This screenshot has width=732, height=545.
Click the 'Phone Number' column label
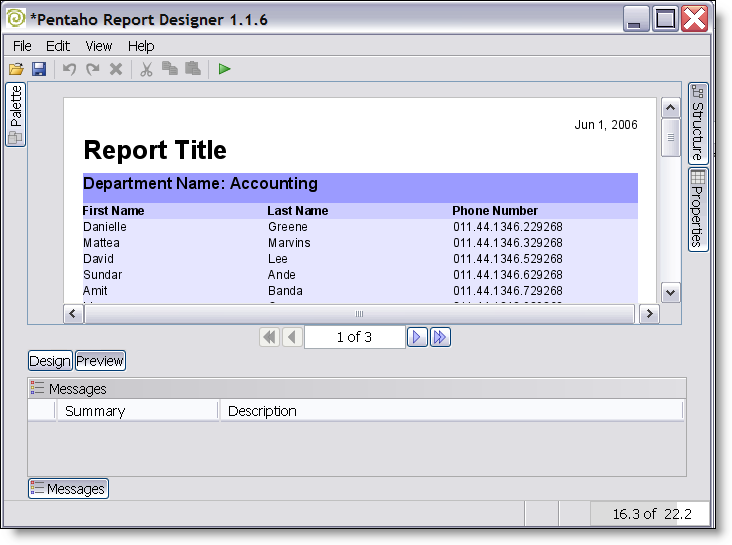point(495,211)
